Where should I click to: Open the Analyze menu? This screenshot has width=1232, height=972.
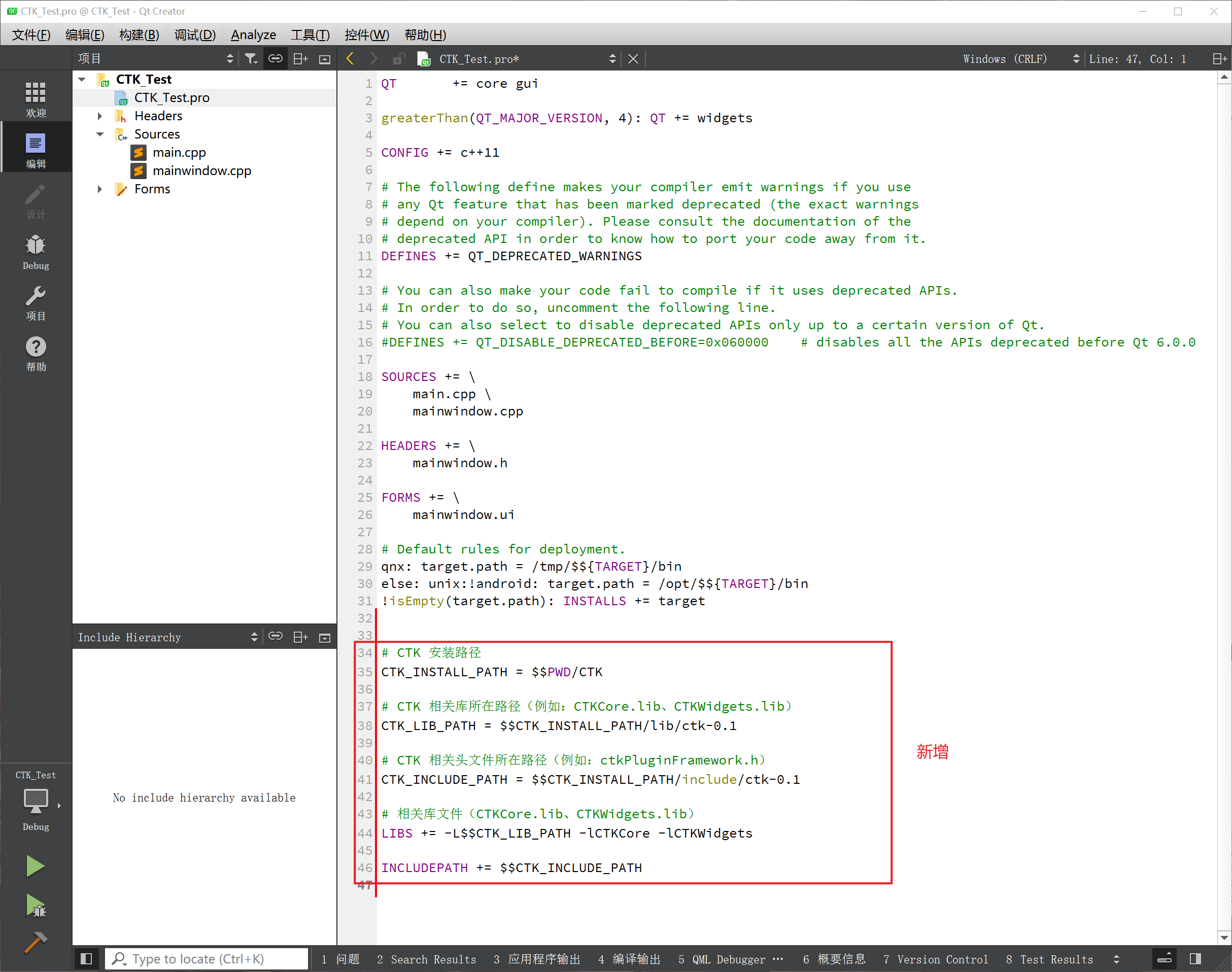point(253,34)
